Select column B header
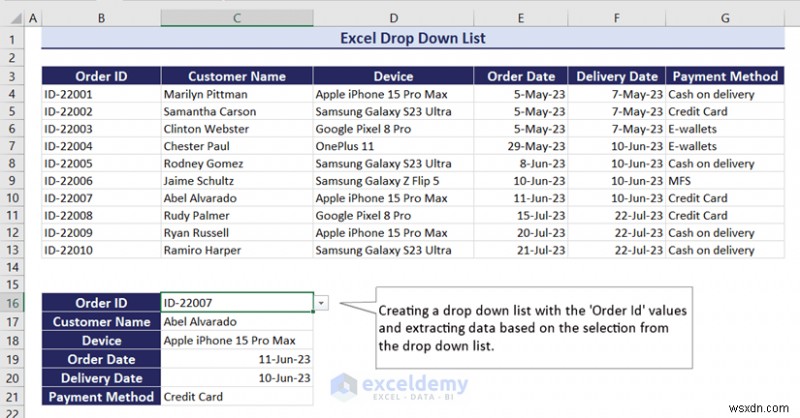Image resolution: width=800 pixels, height=418 pixels. 101,18
